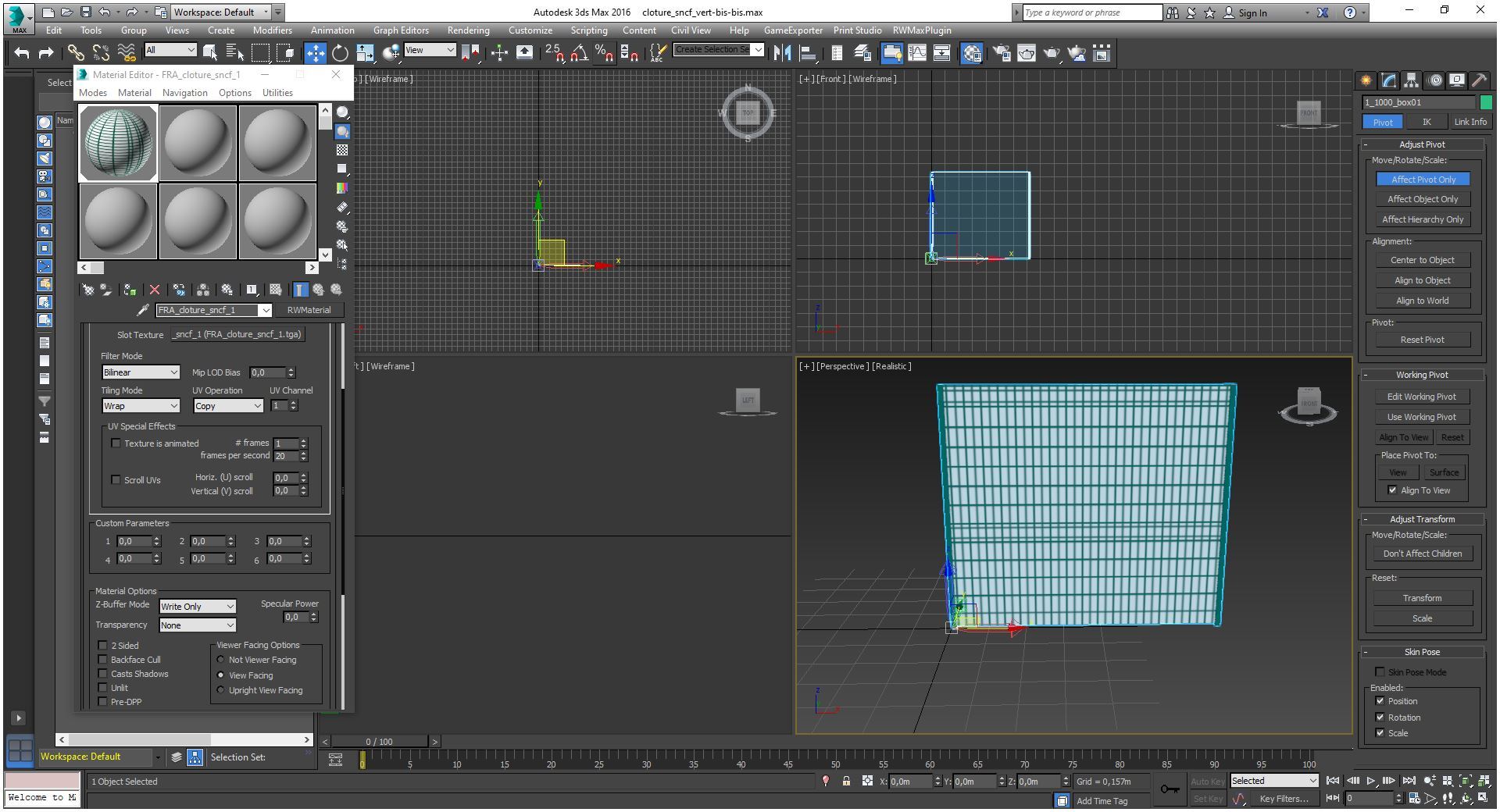Click the Center to Object button
The image size is (1500, 812).
tap(1422, 260)
